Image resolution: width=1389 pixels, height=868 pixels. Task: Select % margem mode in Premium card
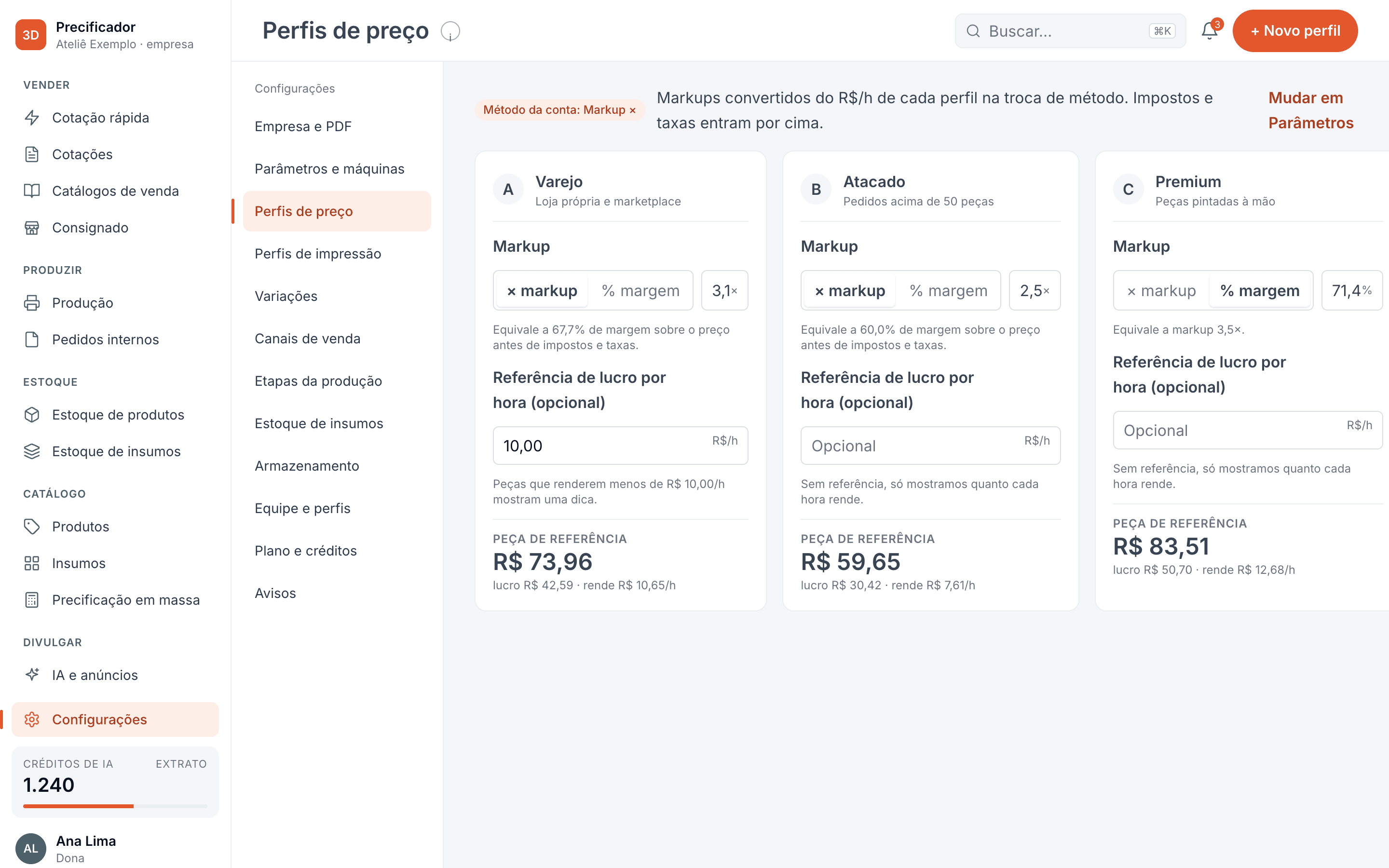pyautogui.click(x=1260, y=291)
